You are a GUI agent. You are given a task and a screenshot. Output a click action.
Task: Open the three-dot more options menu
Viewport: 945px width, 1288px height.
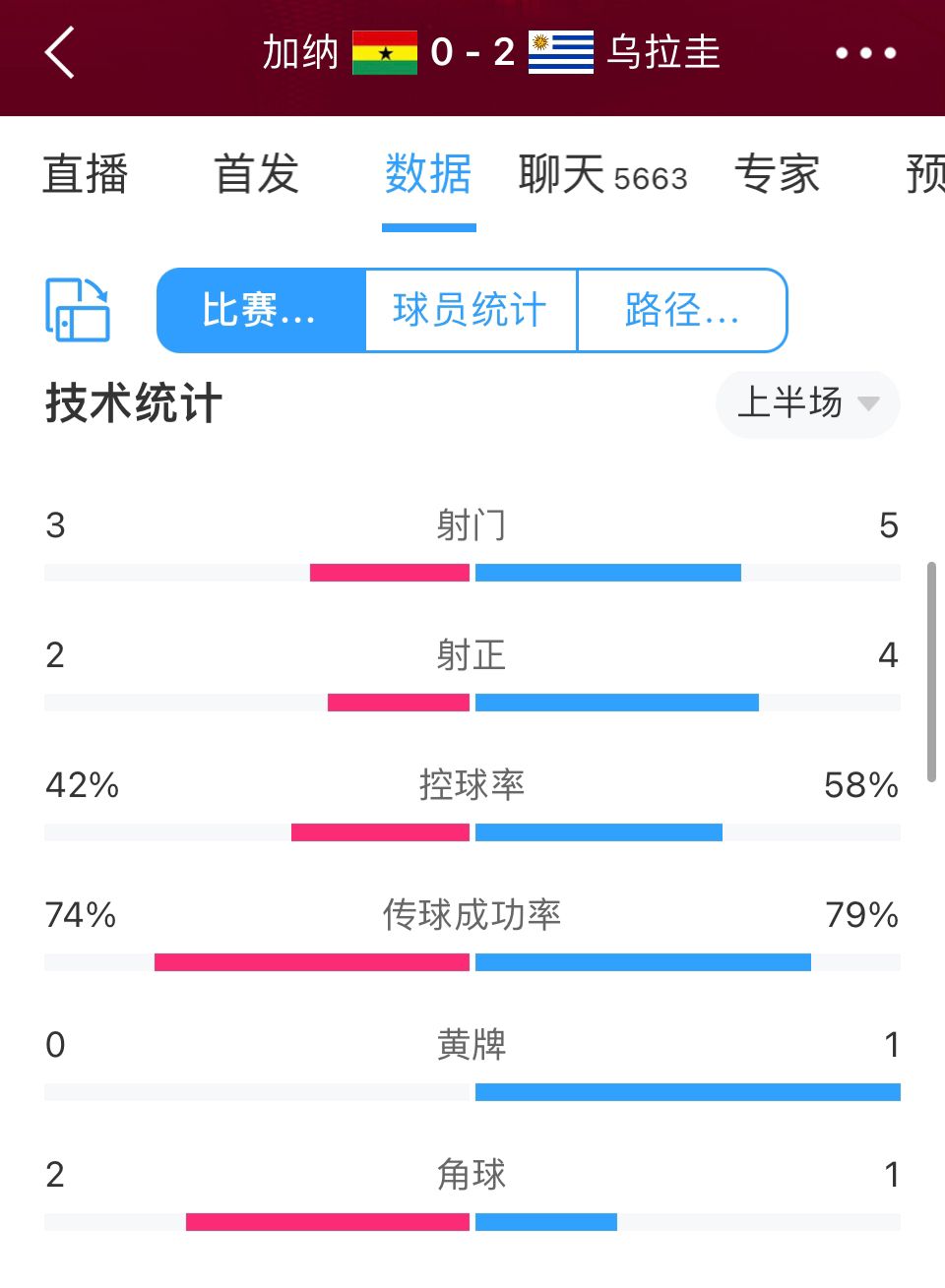coord(866,53)
